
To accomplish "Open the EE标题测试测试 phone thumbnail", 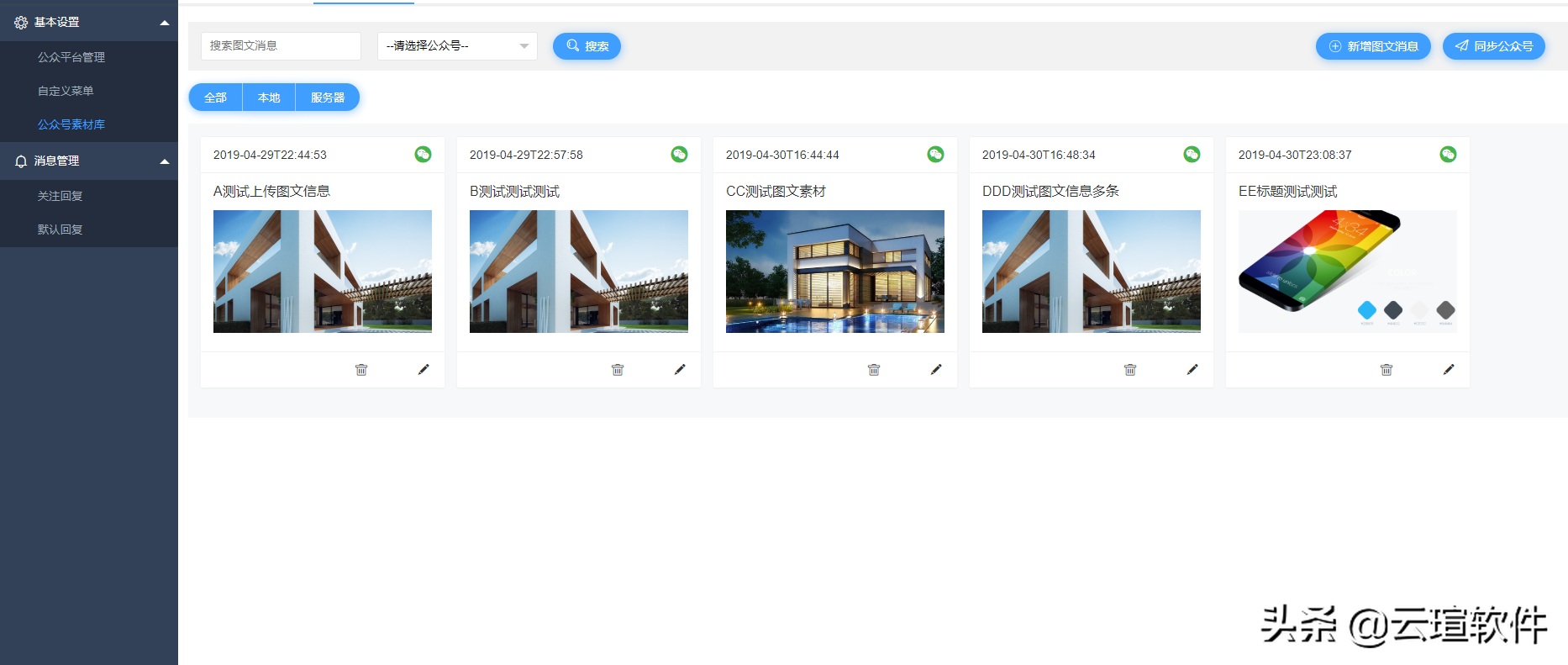I will (x=1348, y=272).
